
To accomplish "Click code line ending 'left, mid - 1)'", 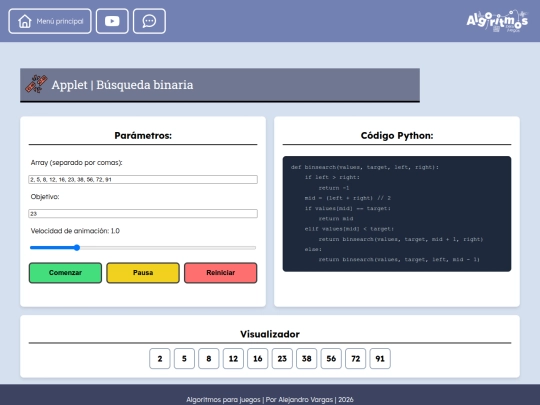I will click(399, 259).
